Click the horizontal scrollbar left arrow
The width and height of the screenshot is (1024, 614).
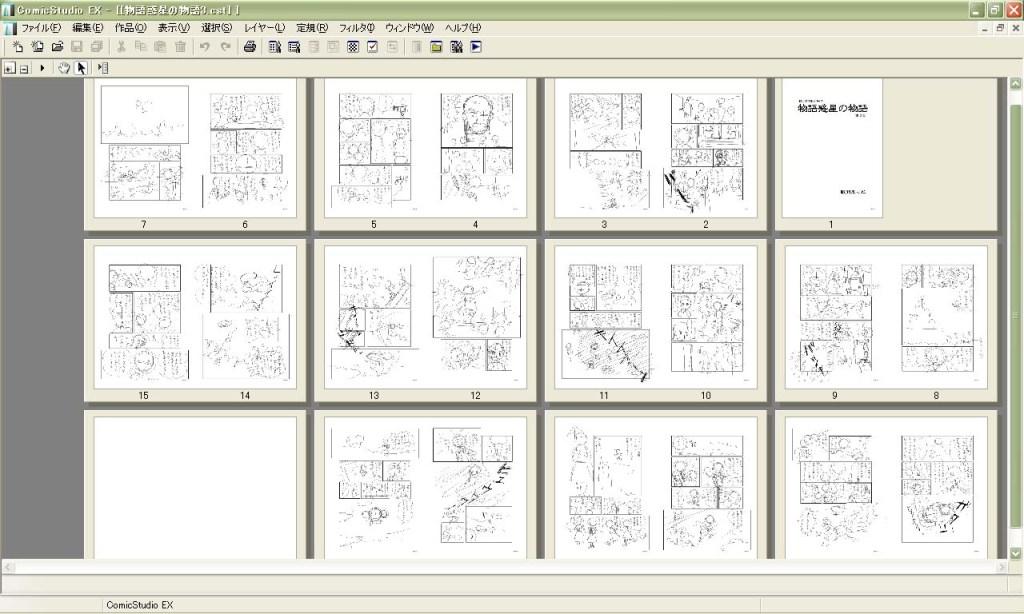[9, 567]
